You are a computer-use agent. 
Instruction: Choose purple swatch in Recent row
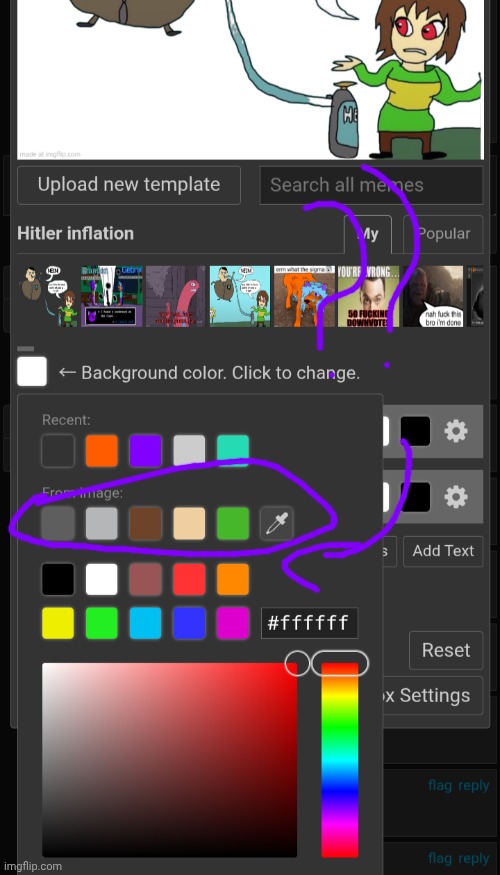coord(146,450)
